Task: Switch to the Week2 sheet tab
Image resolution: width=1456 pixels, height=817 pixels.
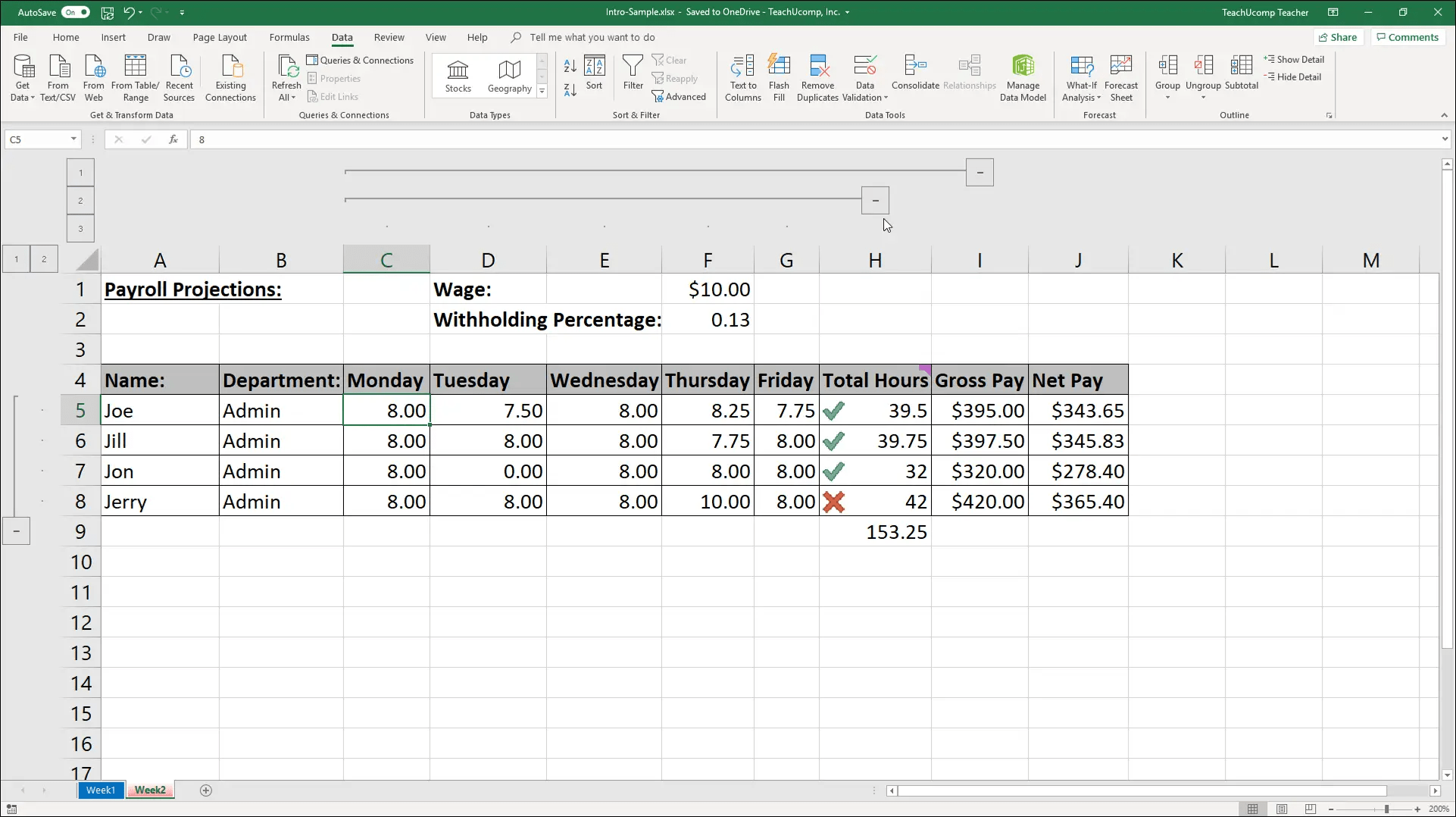Action: [x=150, y=790]
